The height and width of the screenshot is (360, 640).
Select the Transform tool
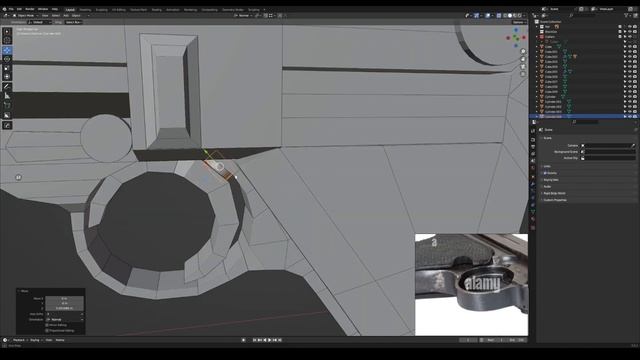pyautogui.click(x=7, y=76)
